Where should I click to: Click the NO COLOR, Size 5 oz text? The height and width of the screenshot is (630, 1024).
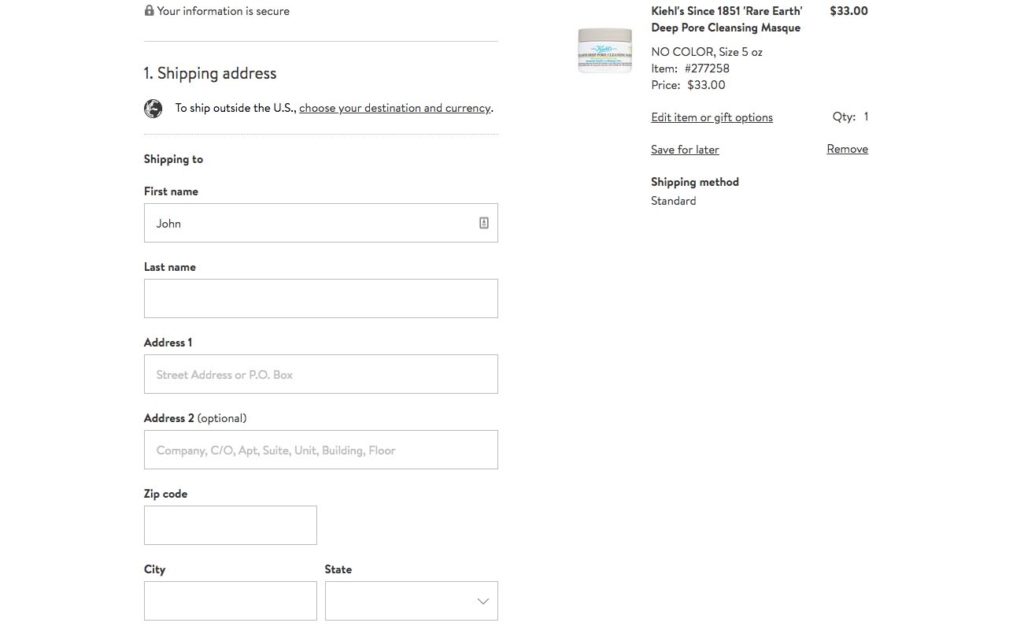[x=707, y=52]
